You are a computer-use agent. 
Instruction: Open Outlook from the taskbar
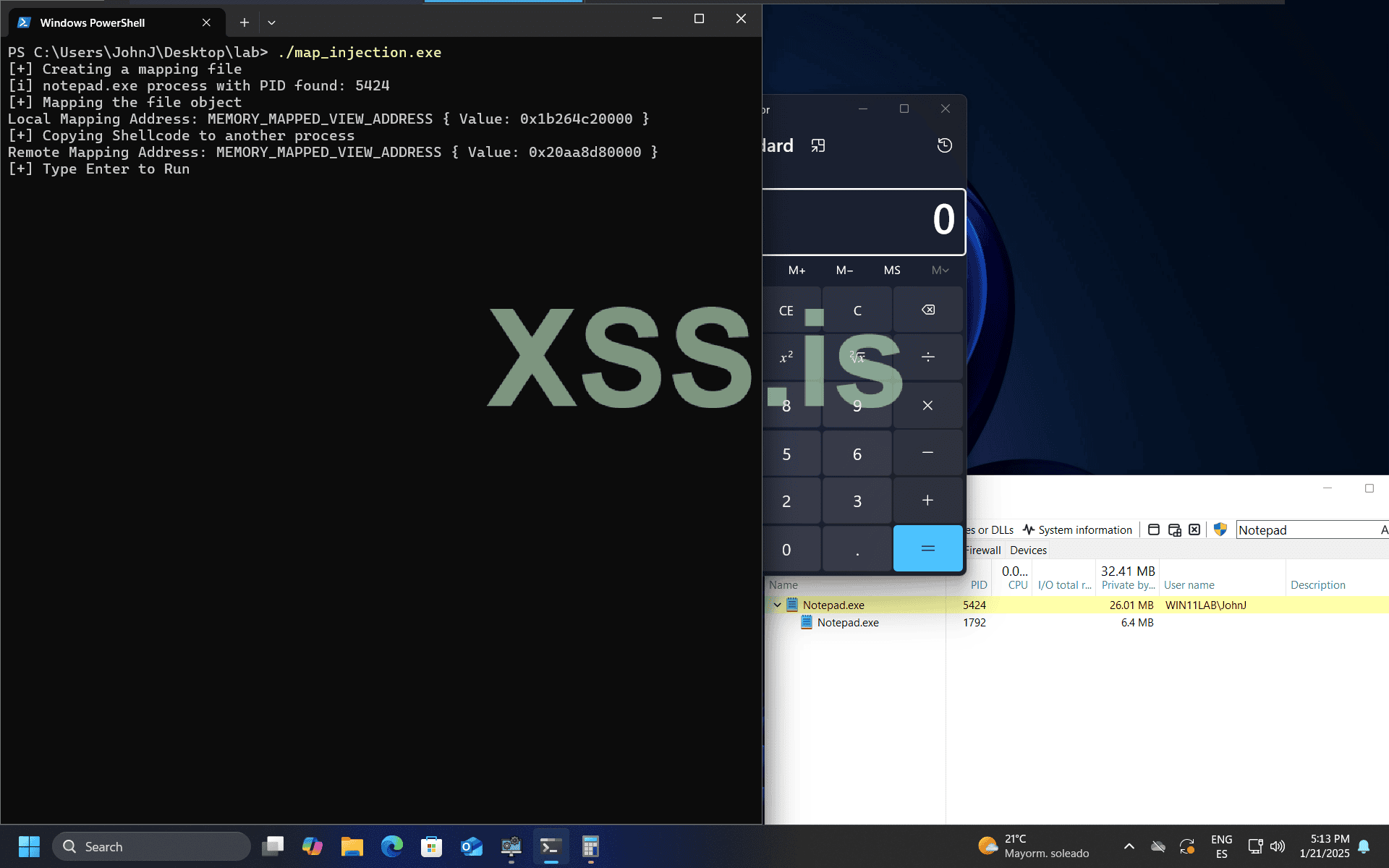[471, 846]
